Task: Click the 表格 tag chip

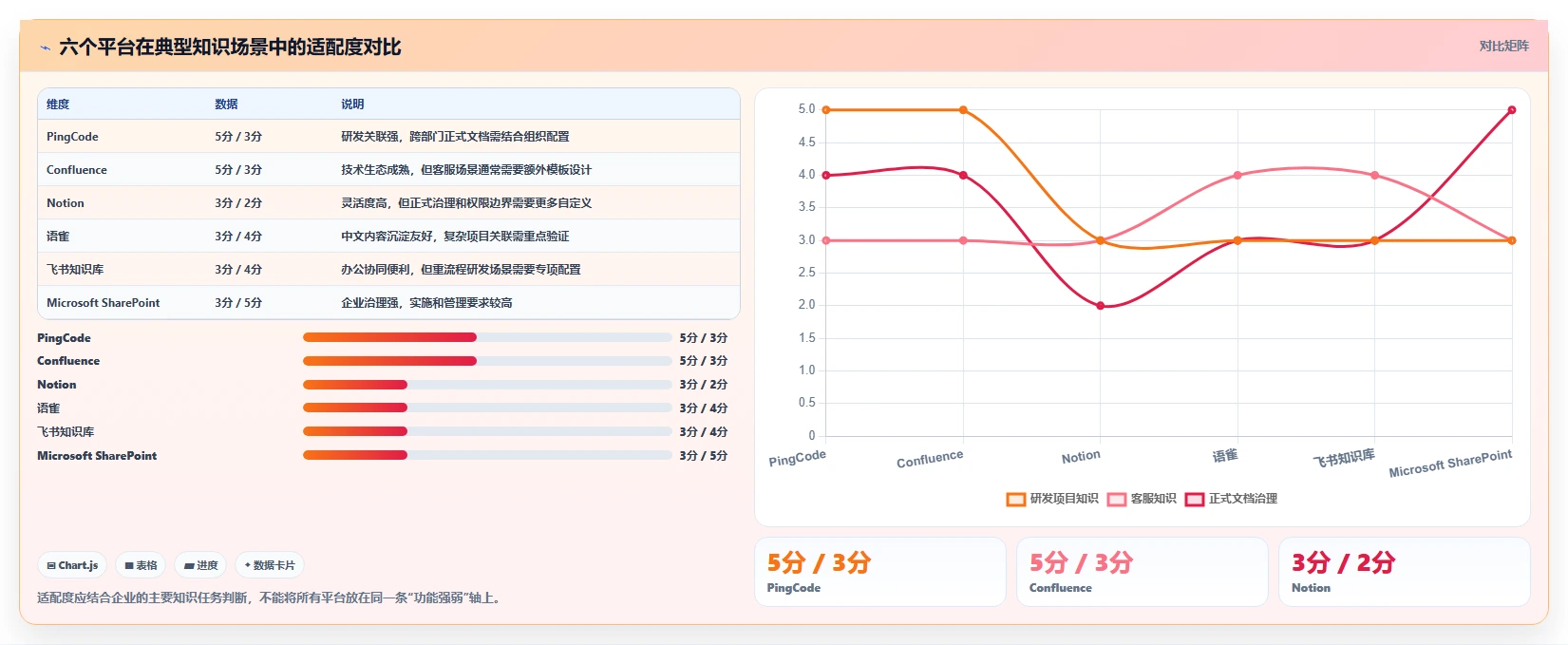Action: pyautogui.click(x=141, y=565)
